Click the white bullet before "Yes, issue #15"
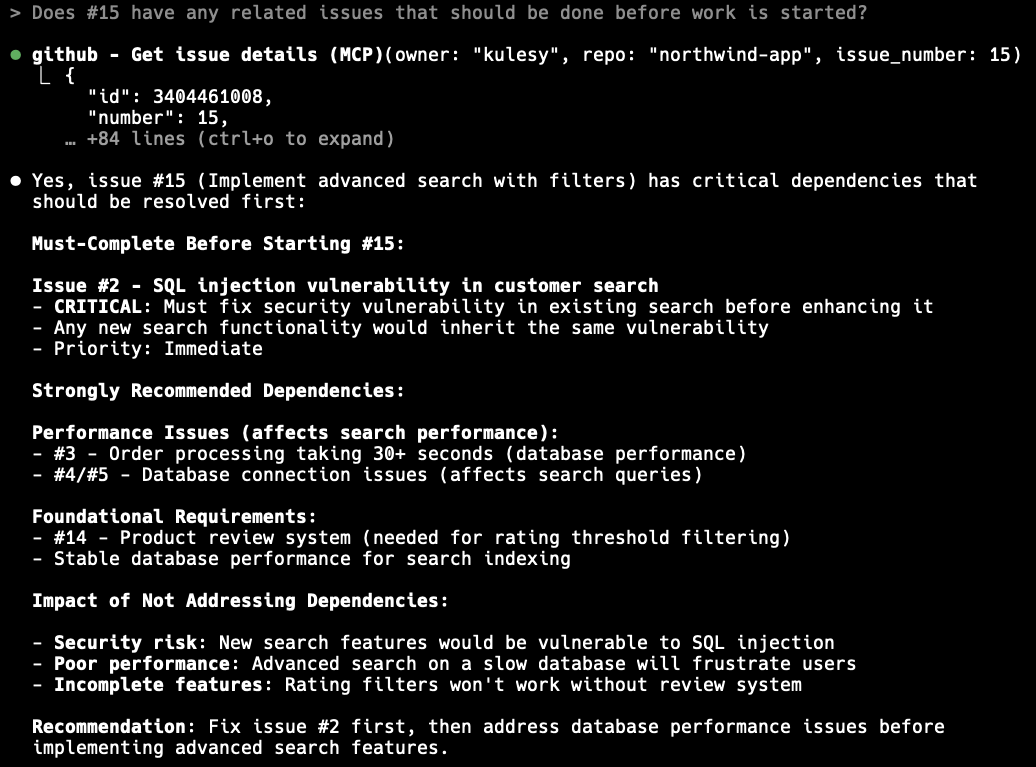Image resolution: width=1036 pixels, height=767 pixels. click(16, 181)
